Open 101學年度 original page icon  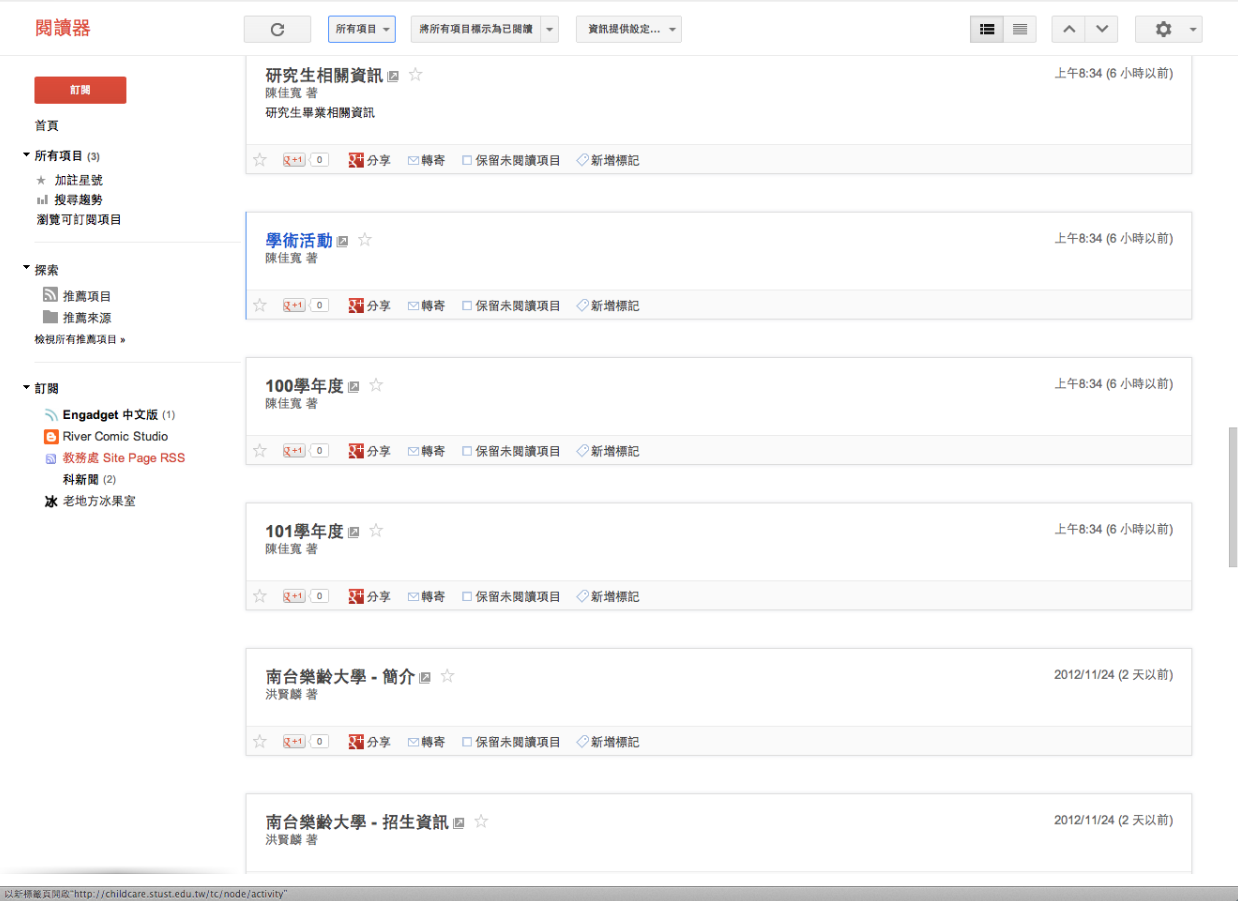tap(354, 532)
